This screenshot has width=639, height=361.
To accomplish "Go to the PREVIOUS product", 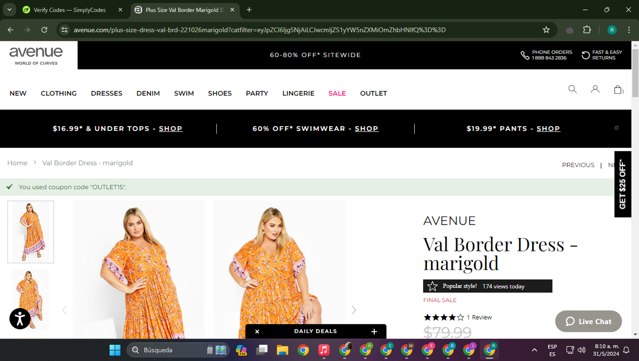I will tap(578, 165).
